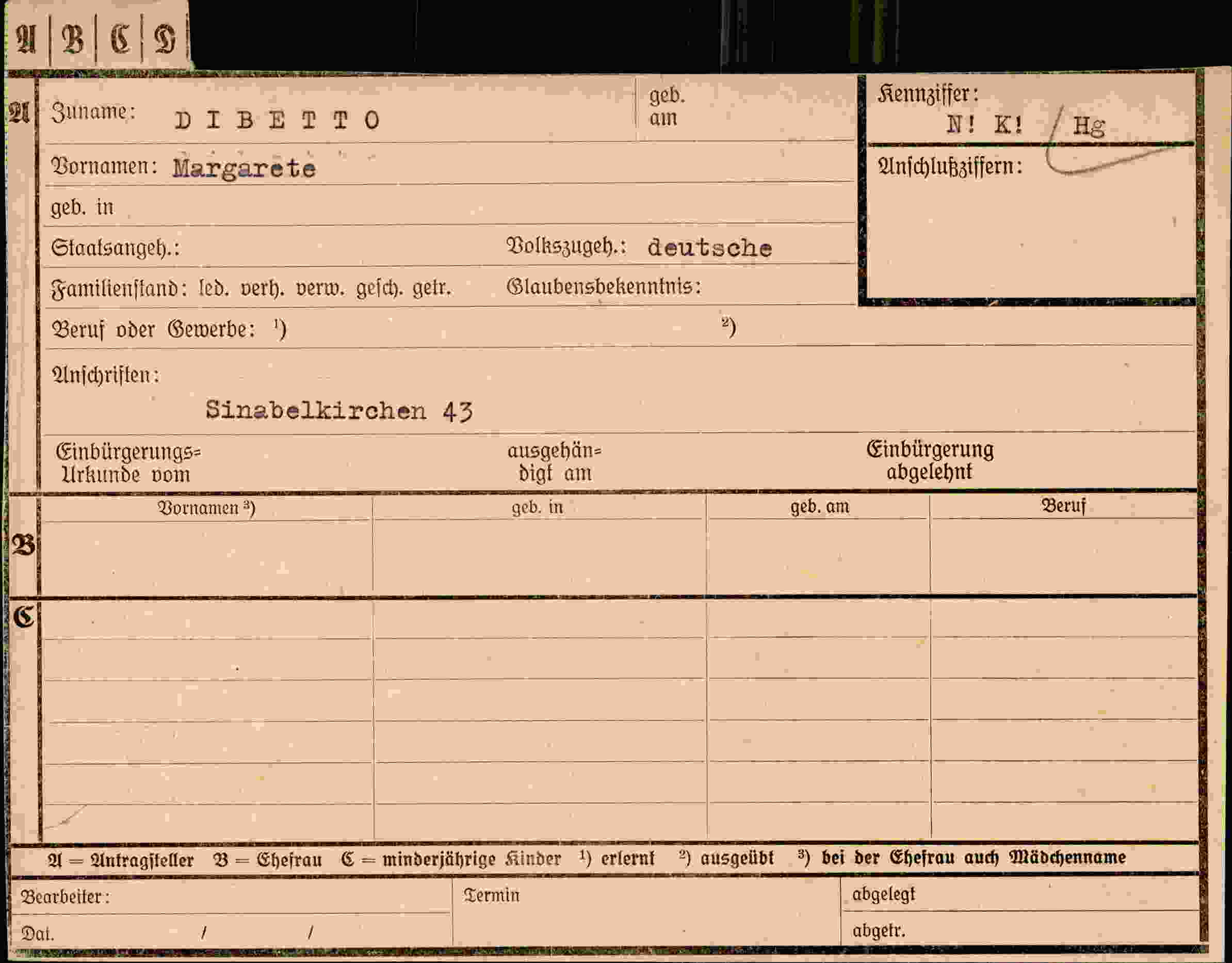The height and width of the screenshot is (963, 1232).
Task: Click the 'abgetr.' label
Action: [x=879, y=930]
